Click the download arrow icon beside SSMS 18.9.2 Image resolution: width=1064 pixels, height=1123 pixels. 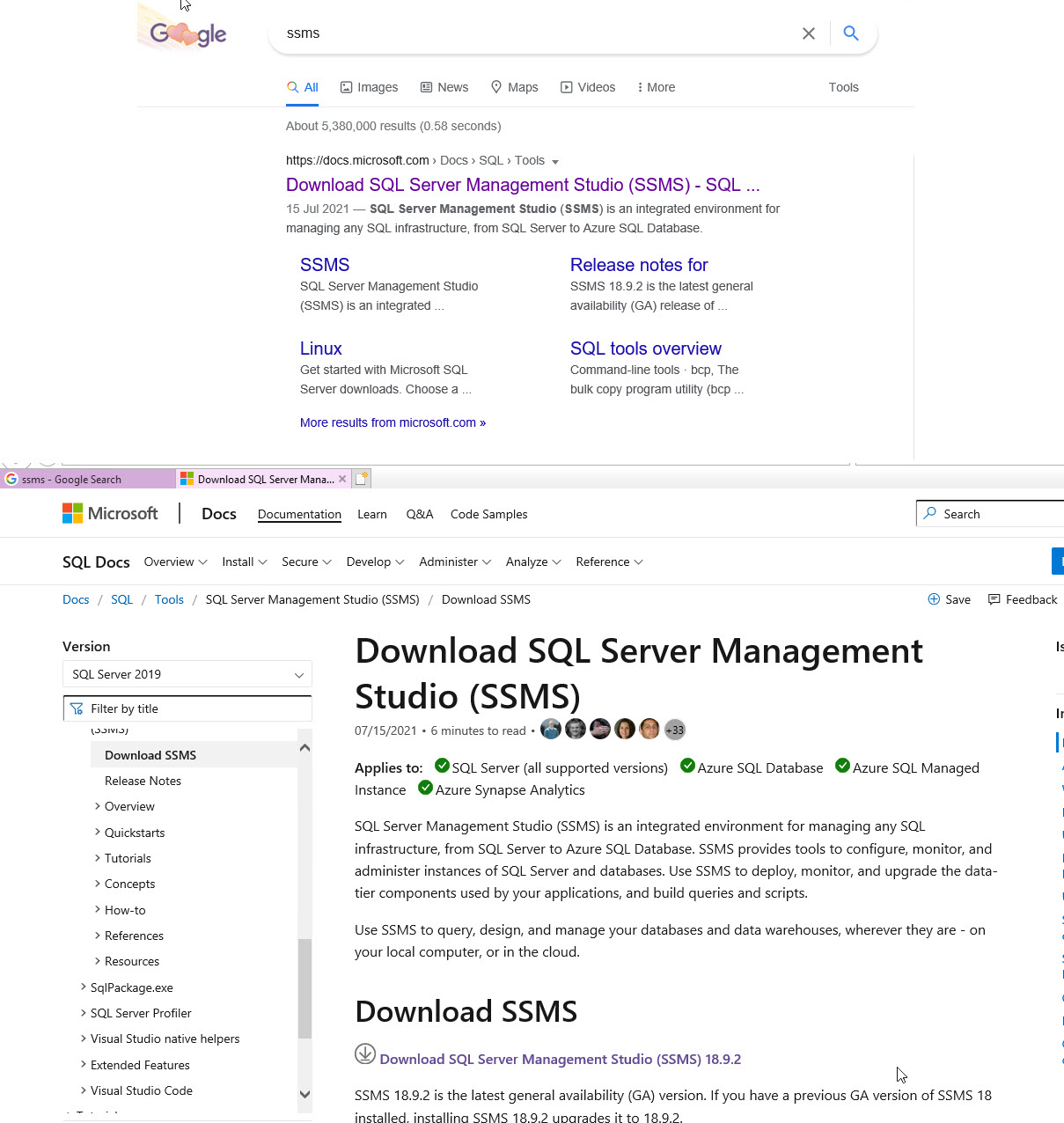[364, 1053]
